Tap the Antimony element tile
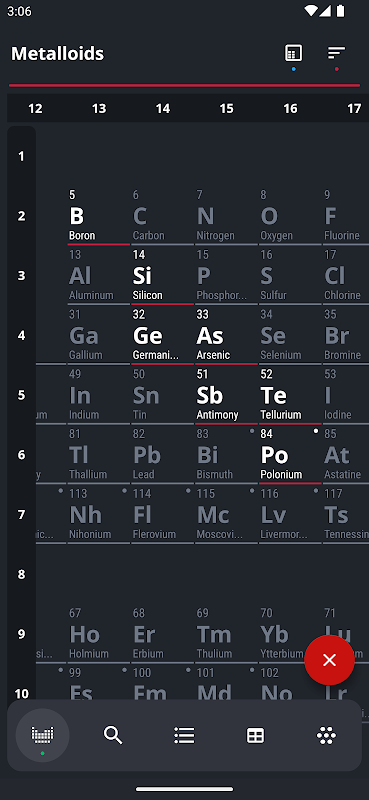The width and height of the screenshot is (369, 800). pyautogui.click(x=226, y=395)
